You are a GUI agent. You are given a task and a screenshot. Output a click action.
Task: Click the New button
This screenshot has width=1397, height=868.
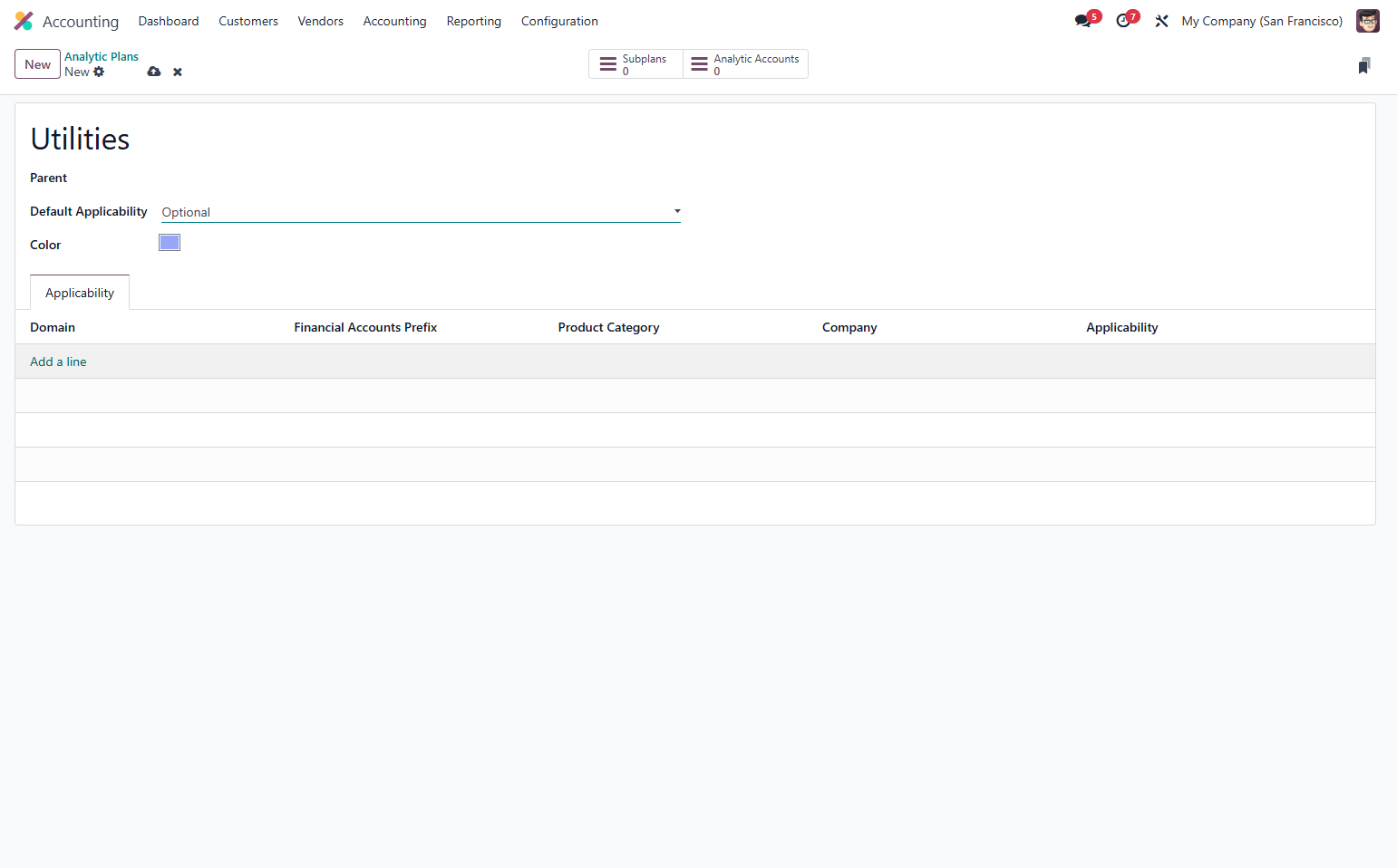click(x=37, y=64)
